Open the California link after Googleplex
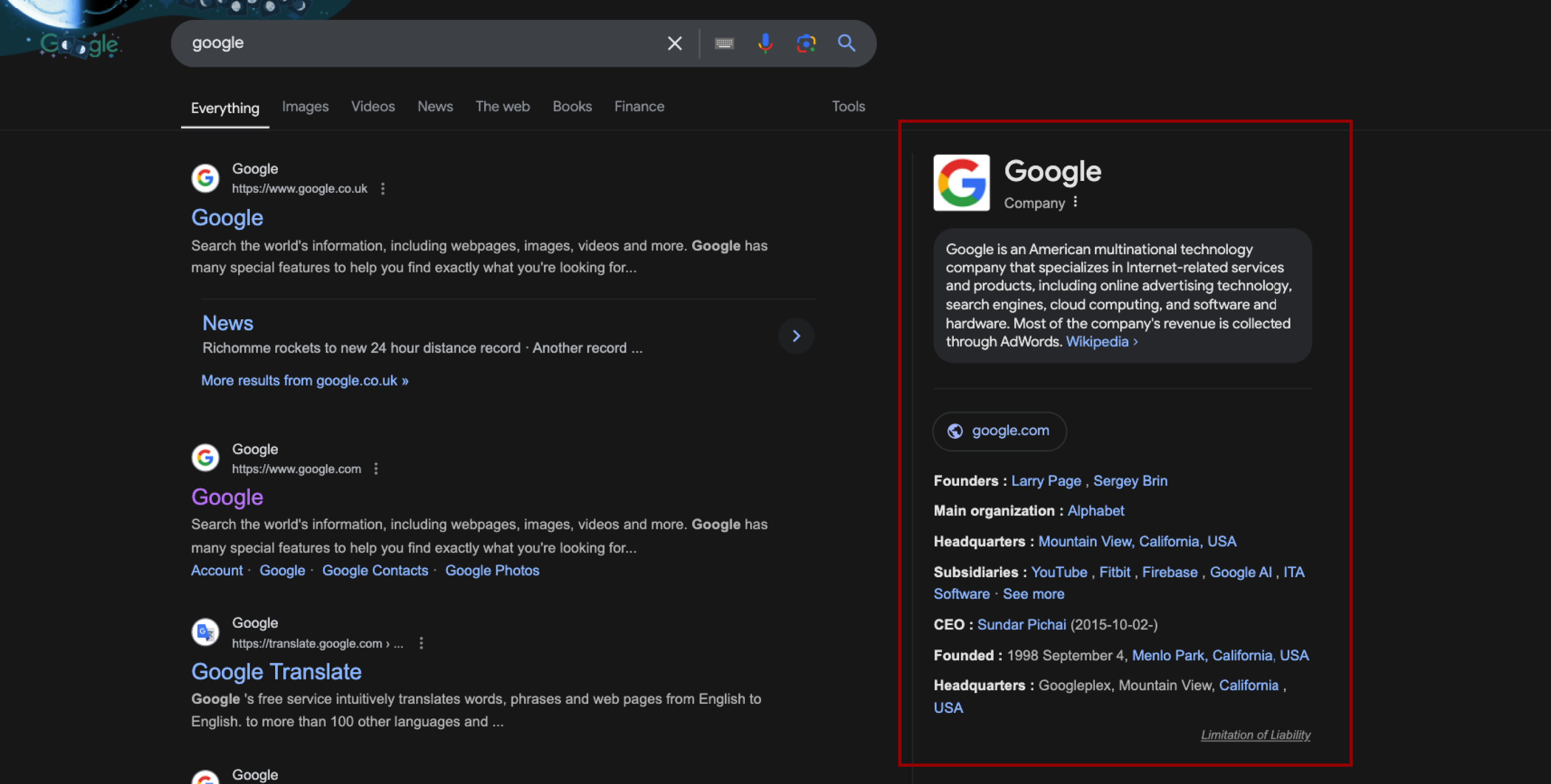The image size is (1551, 784). (x=1248, y=686)
